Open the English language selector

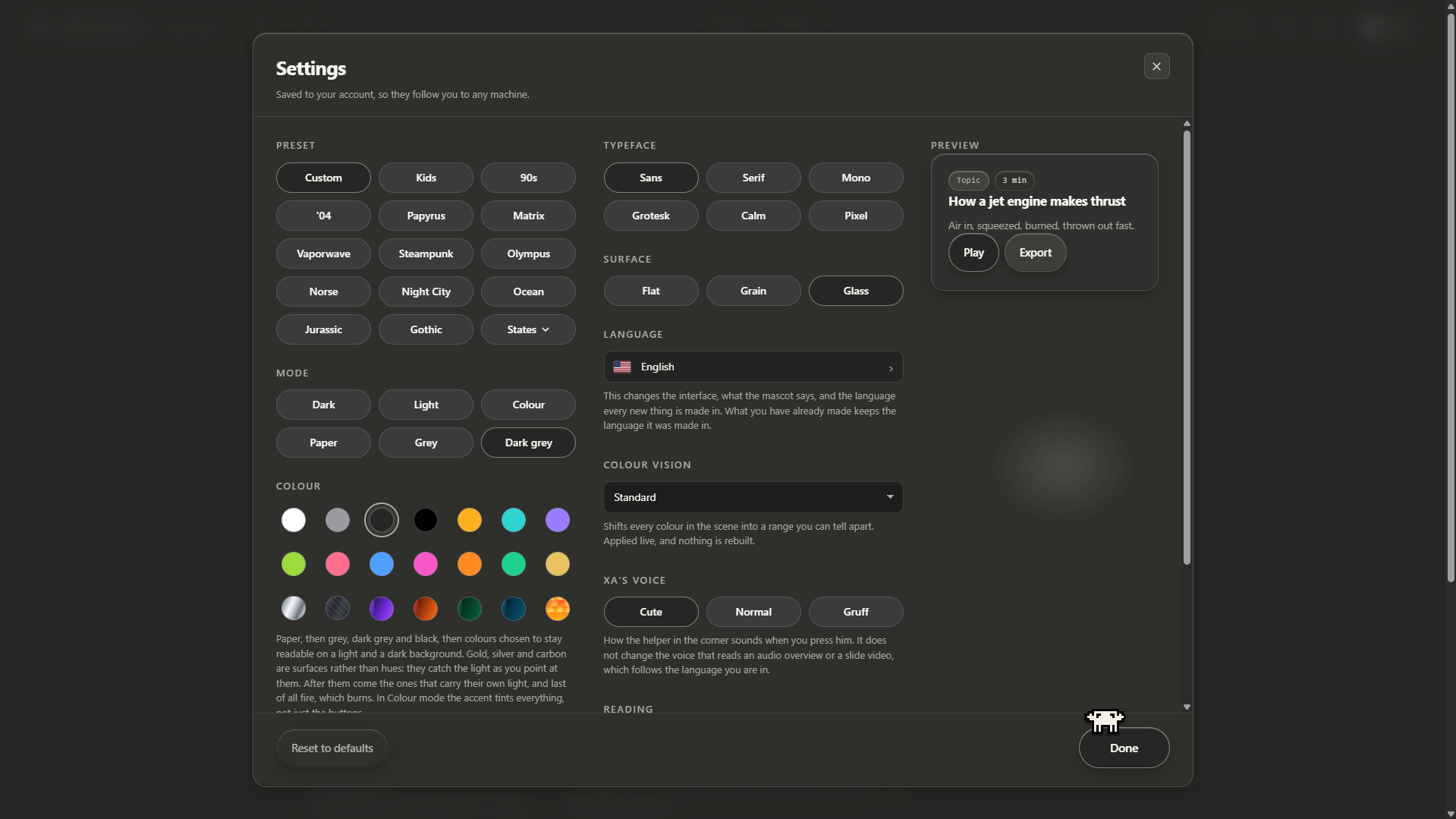(753, 367)
